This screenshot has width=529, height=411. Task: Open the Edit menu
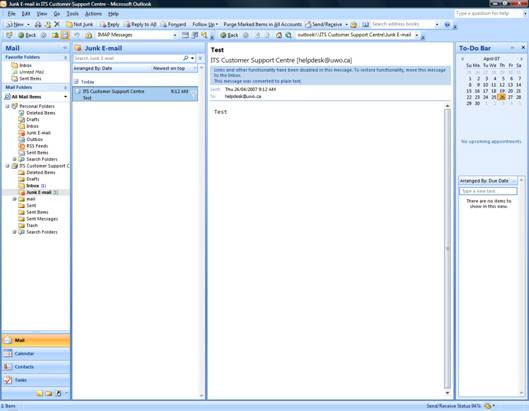[26, 14]
